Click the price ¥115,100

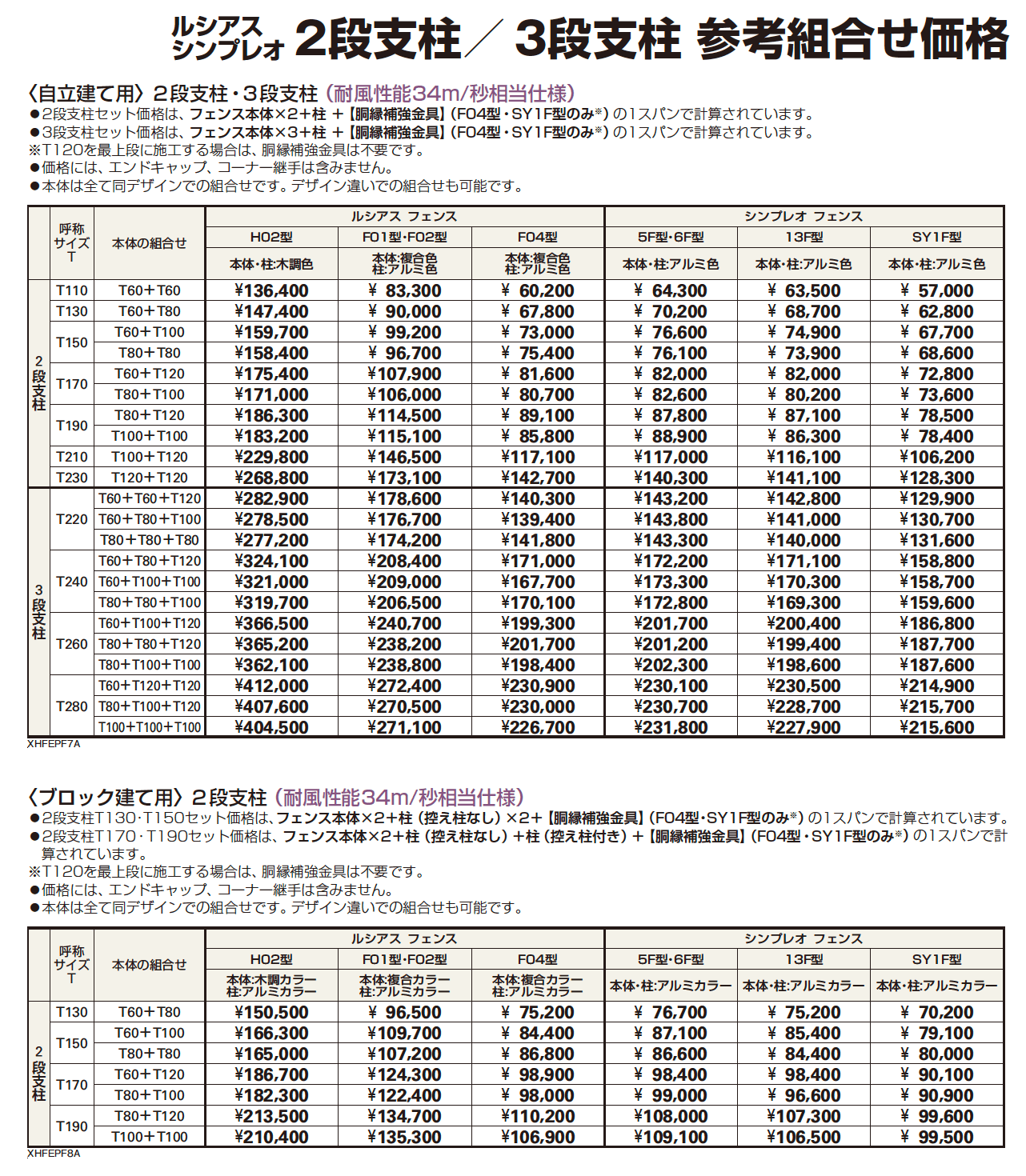coord(404,436)
